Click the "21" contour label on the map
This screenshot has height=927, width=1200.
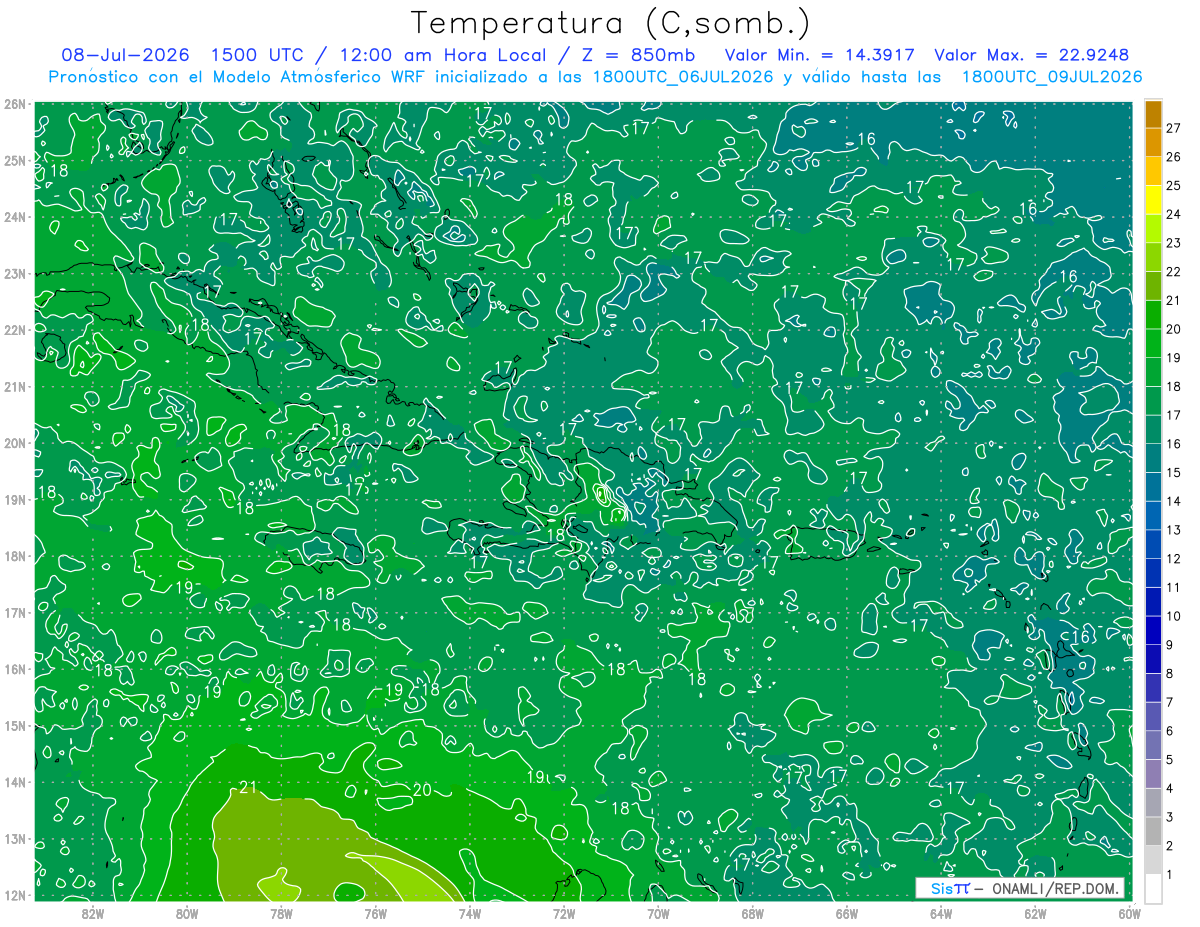[x=248, y=789]
